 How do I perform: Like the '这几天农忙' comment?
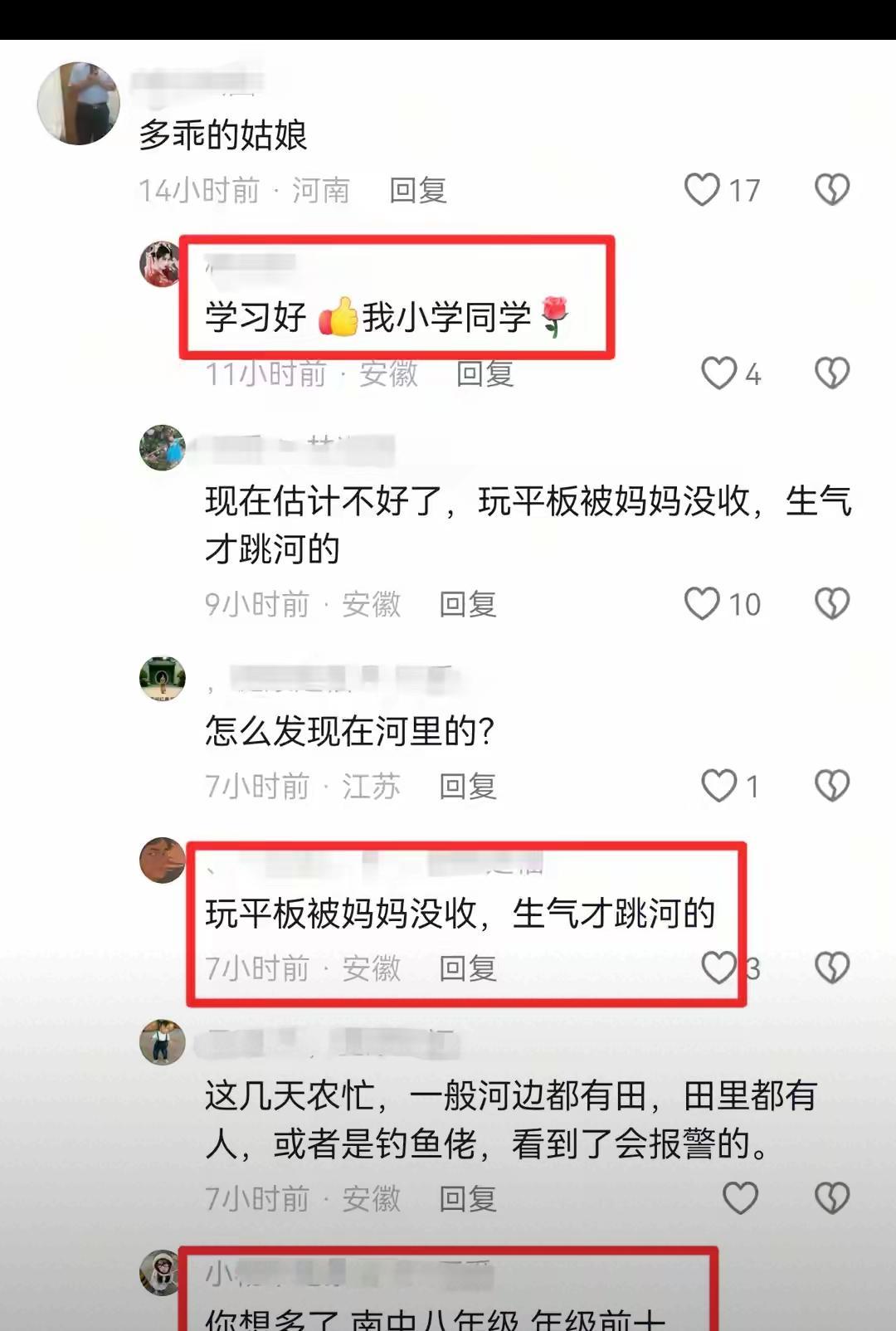(x=740, y=1198)
